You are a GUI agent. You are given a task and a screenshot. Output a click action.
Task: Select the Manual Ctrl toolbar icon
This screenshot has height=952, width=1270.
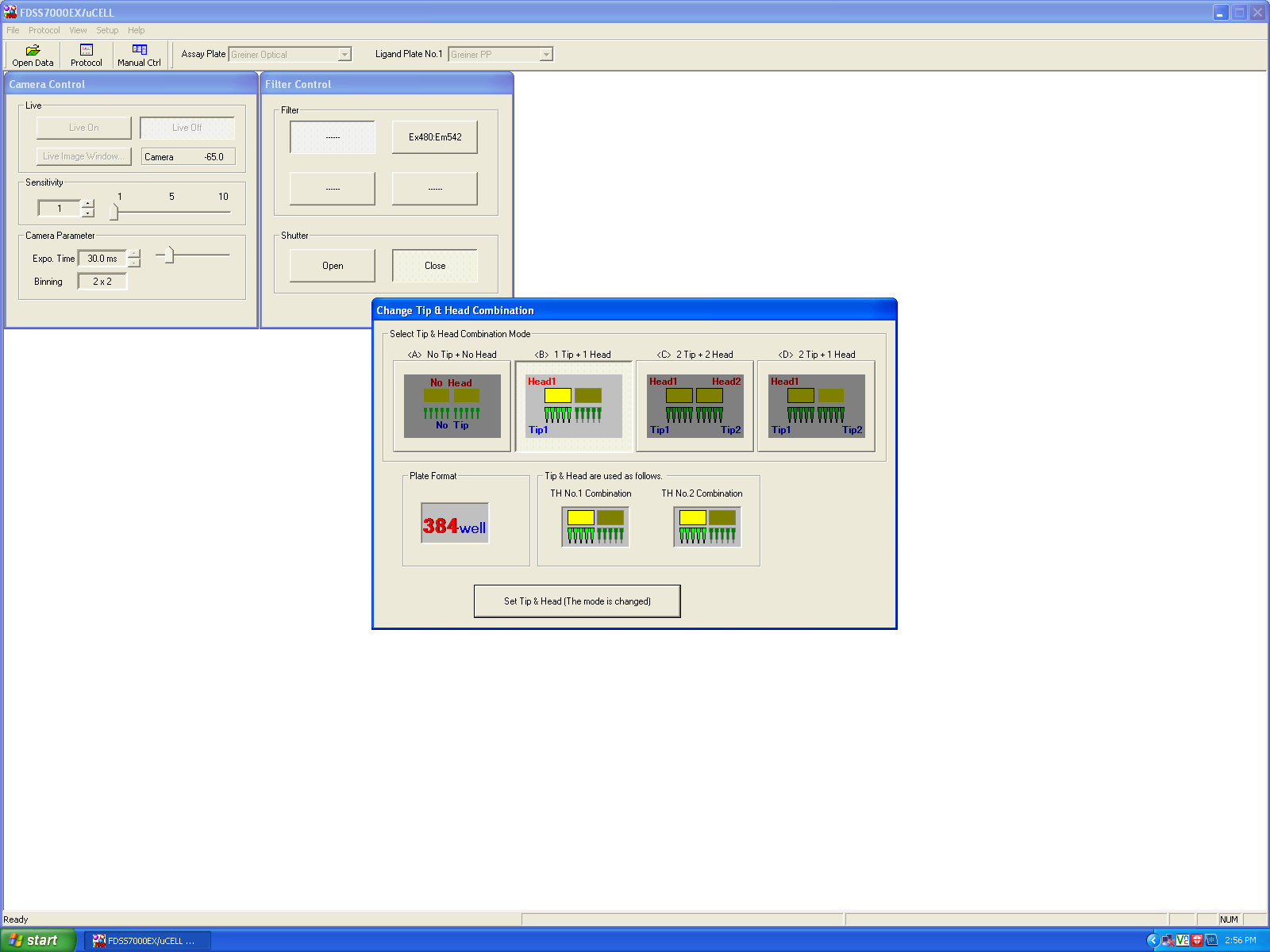coord(139,55)
